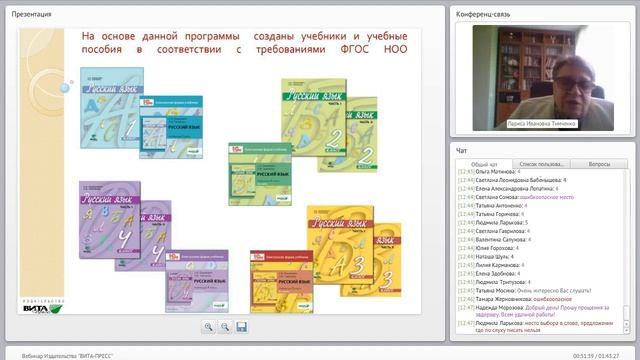This screenshot has height=360, width=640.
Task: Click the presenter's webcam video
Action: pos(543,78)
